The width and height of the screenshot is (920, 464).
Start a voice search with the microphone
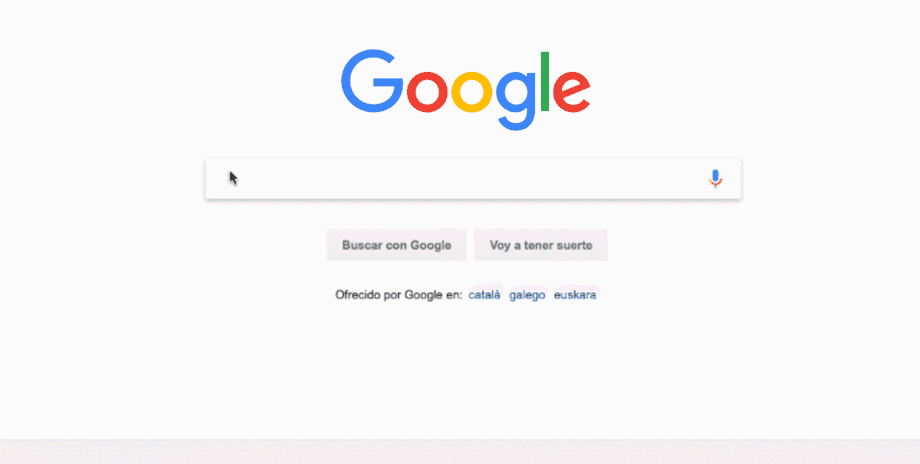point(715,178)
